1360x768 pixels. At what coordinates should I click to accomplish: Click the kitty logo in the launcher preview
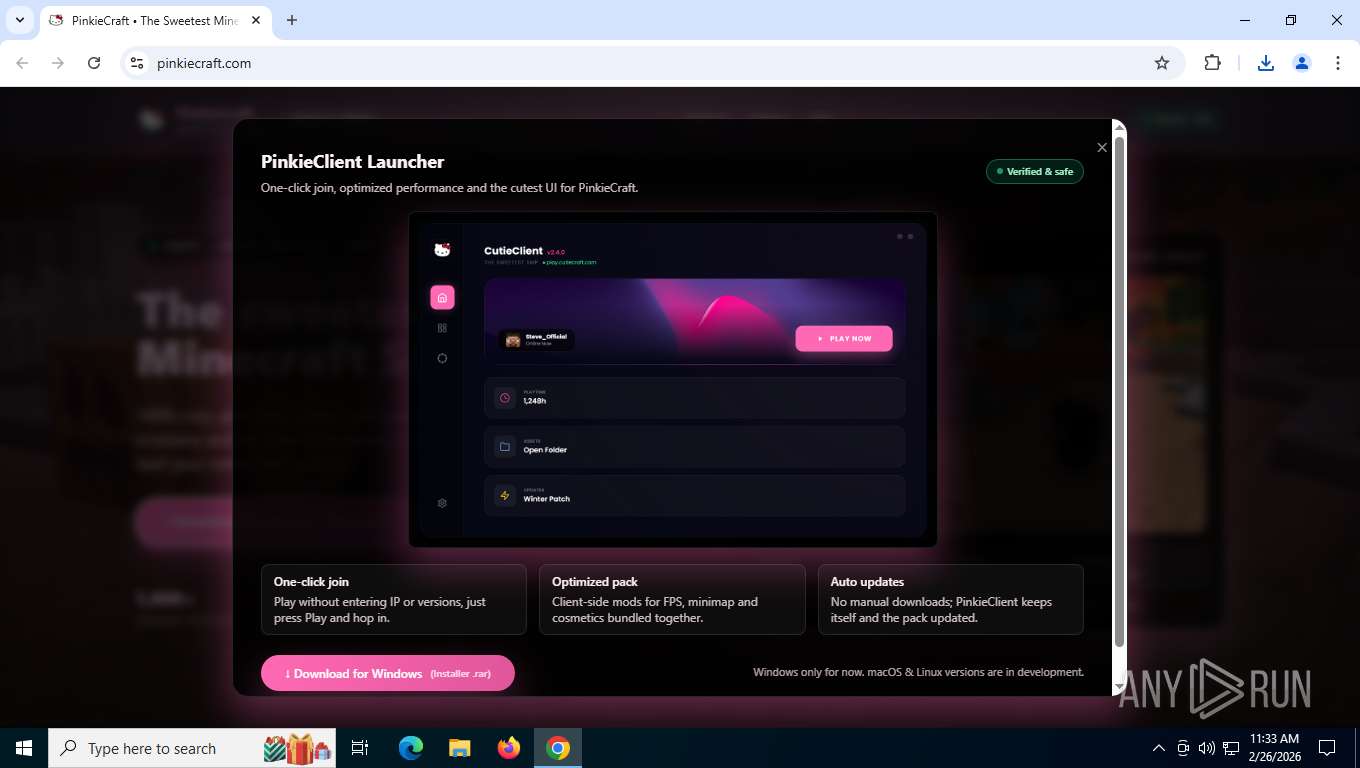(442, 250)
